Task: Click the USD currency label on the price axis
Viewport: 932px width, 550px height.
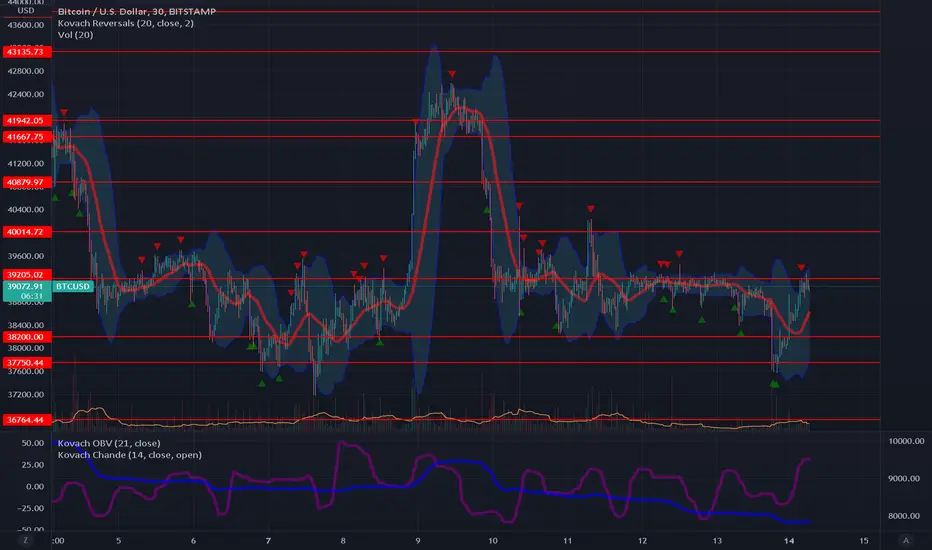Action: click(x=26, y=11)
